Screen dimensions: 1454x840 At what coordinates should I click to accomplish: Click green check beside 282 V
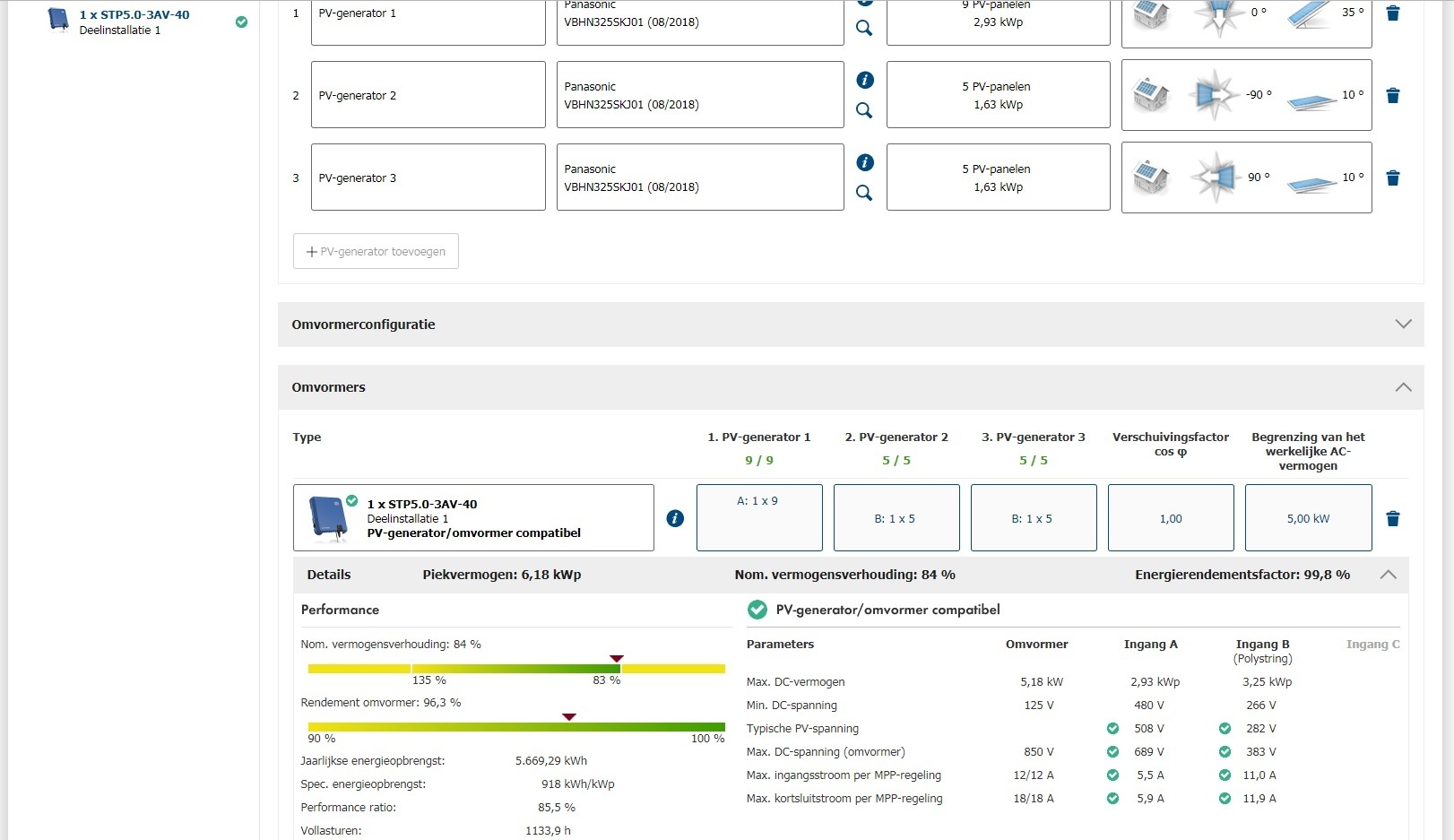(x=1225, y=729)
